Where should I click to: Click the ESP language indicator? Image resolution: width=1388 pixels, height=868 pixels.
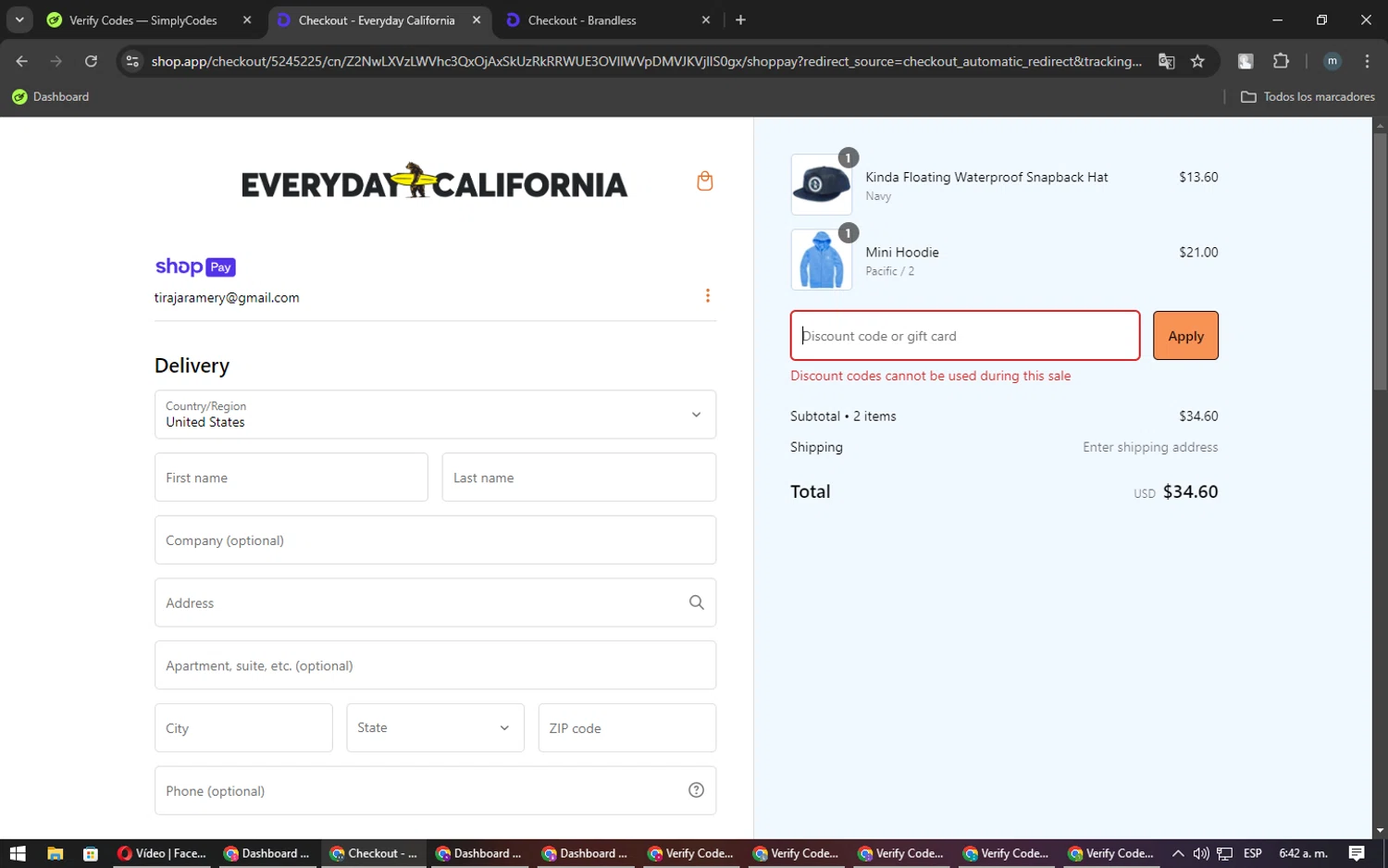pos(1253,853)
